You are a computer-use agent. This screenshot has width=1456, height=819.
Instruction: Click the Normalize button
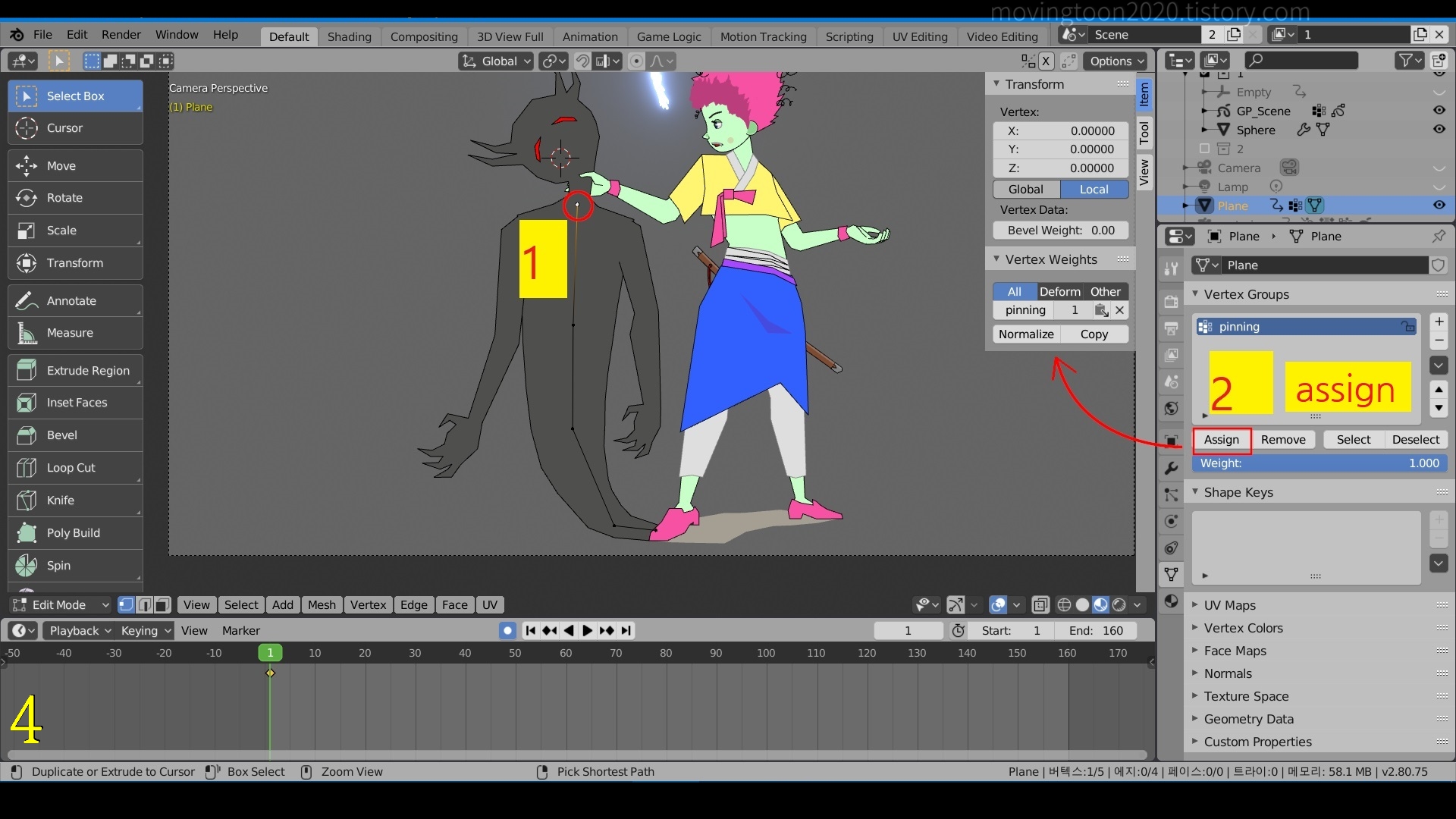1026,334
